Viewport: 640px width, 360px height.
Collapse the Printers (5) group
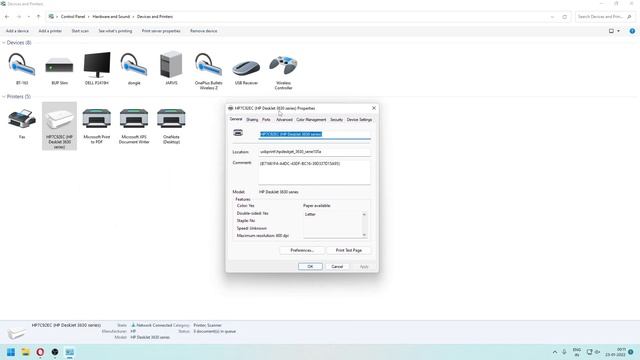pos(4,97)
